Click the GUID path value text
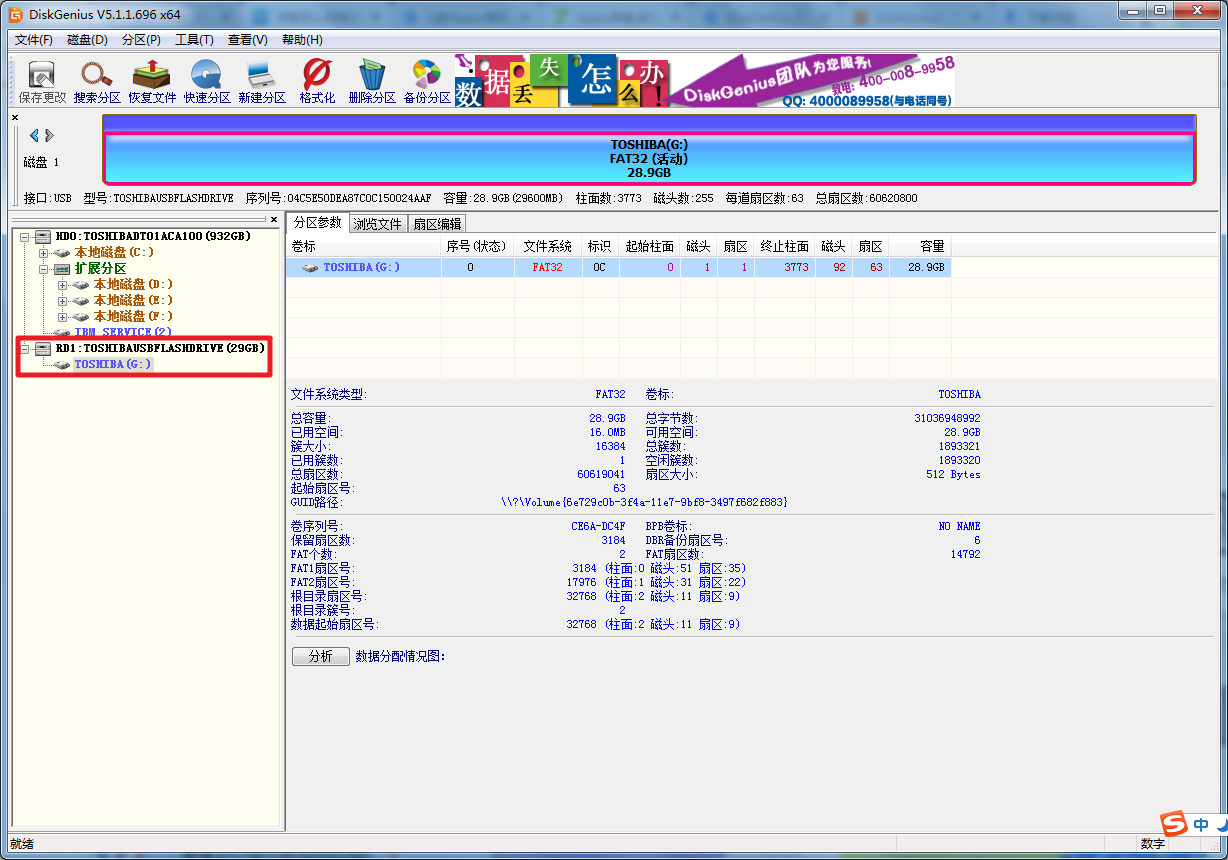Screen dimensions: 1228x860 pos(644,502)
